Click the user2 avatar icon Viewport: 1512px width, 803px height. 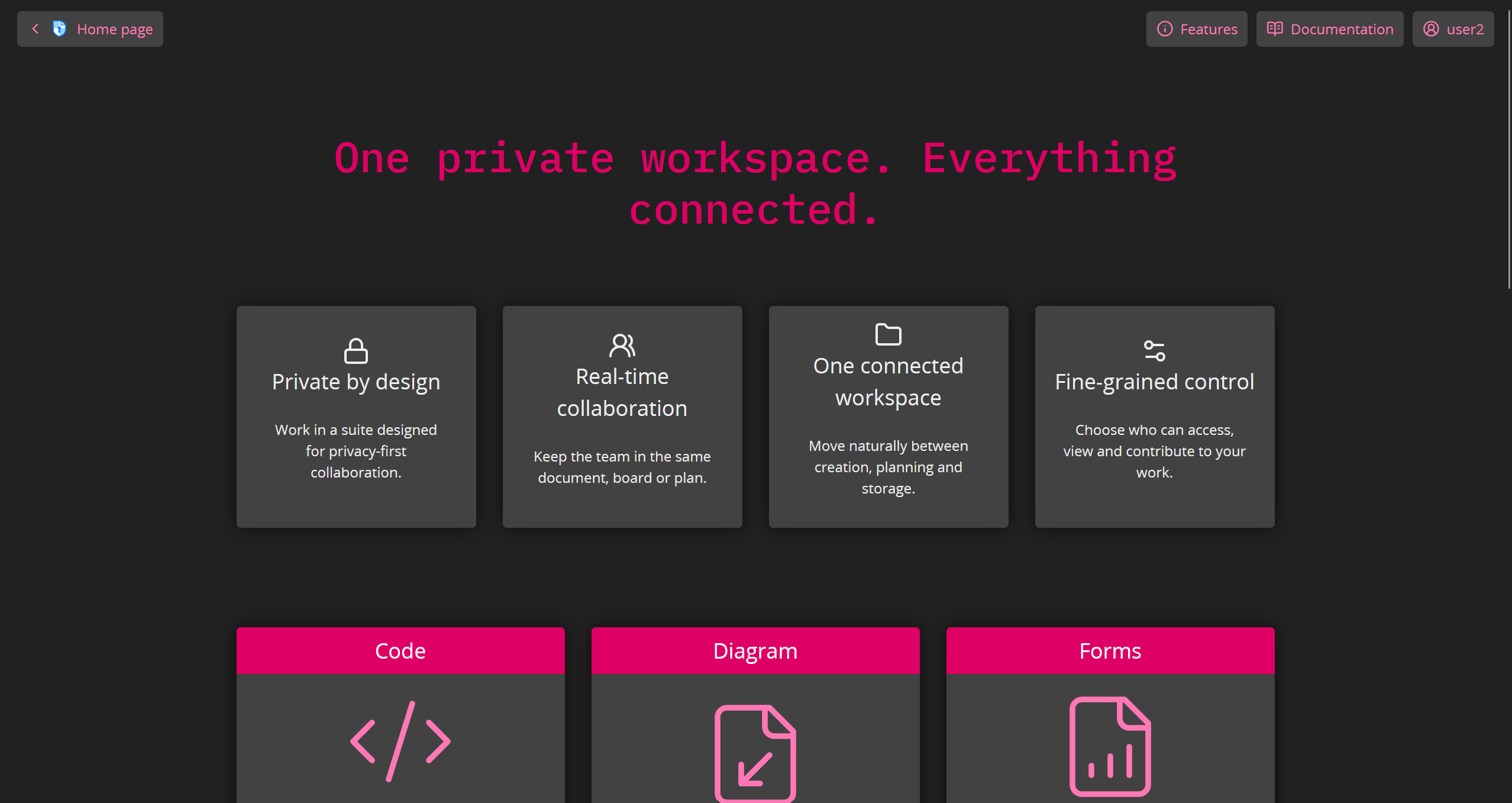point(1431,29)
